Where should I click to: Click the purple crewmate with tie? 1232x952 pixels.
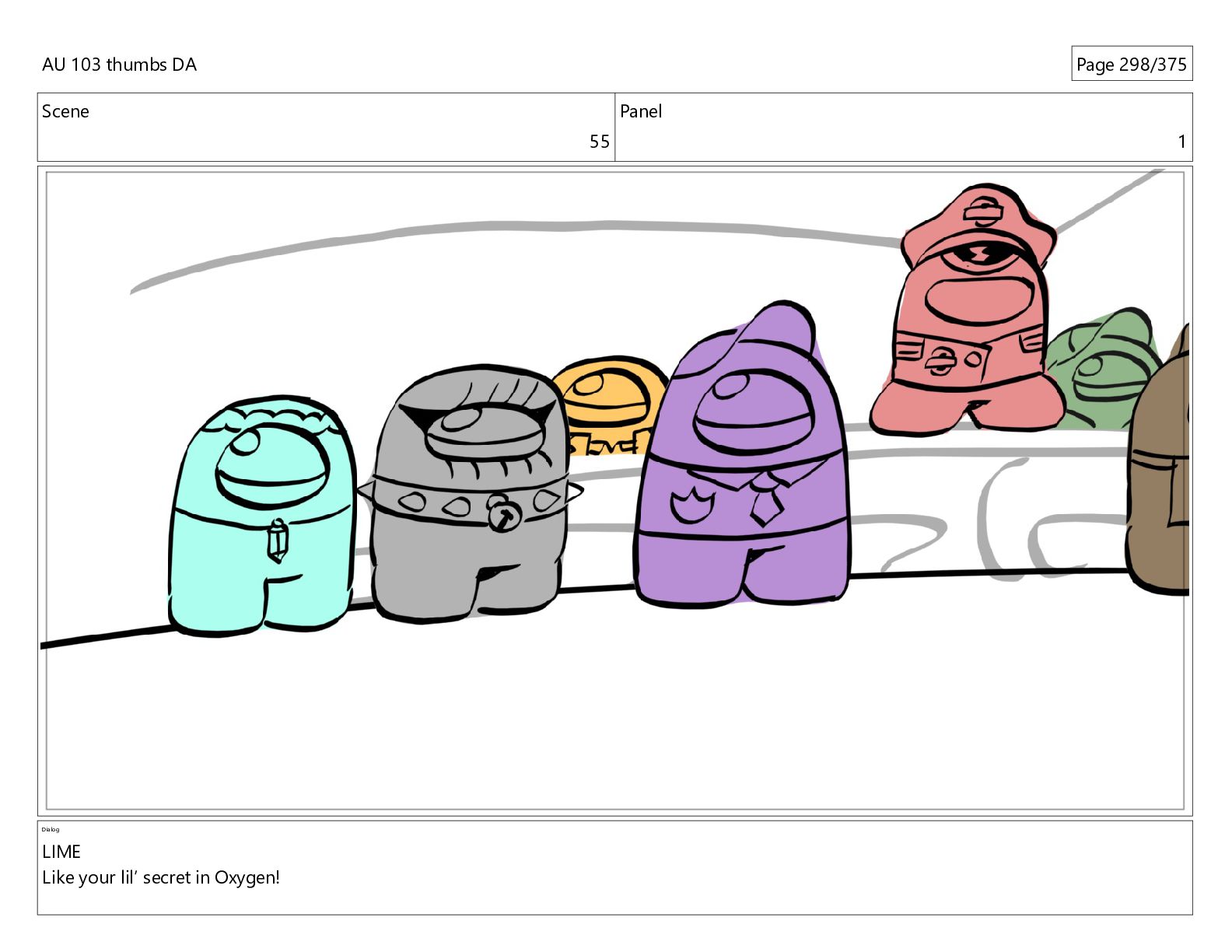point(742,456)
